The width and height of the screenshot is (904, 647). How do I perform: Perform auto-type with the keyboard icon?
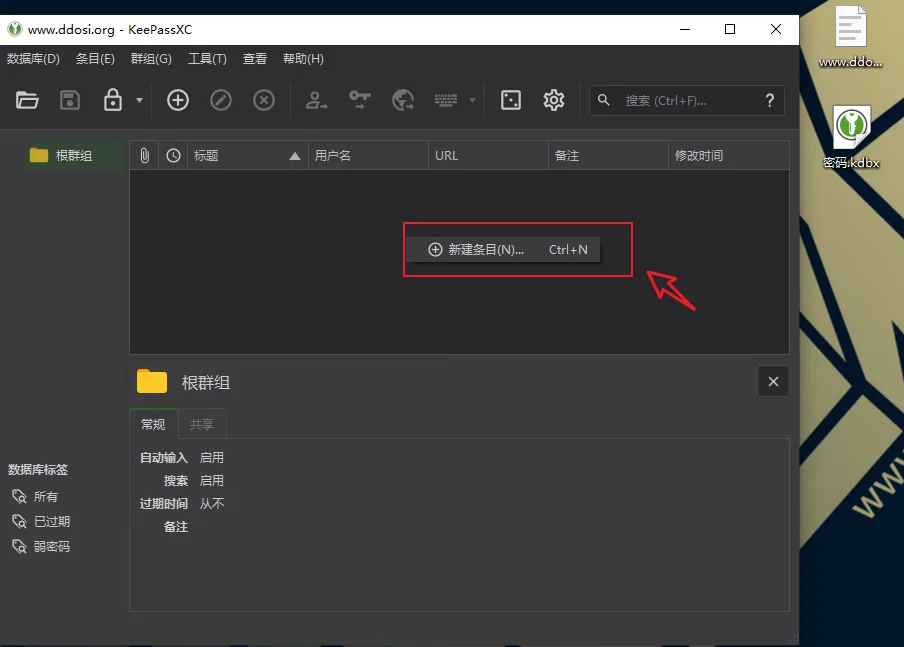tap(446, 100)
